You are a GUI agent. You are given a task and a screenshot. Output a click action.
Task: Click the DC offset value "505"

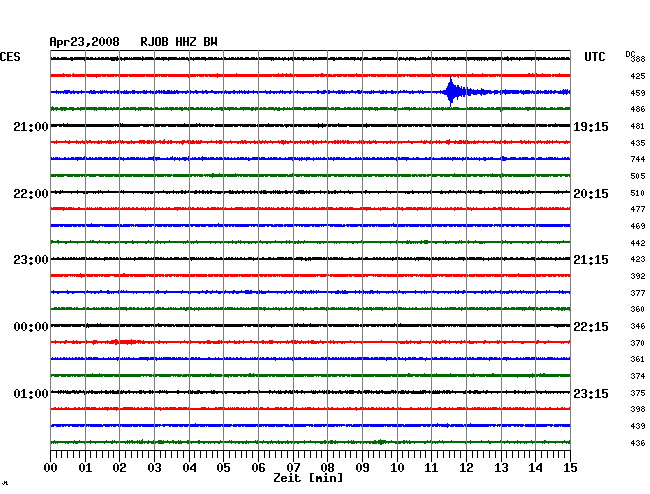(638, 177)
